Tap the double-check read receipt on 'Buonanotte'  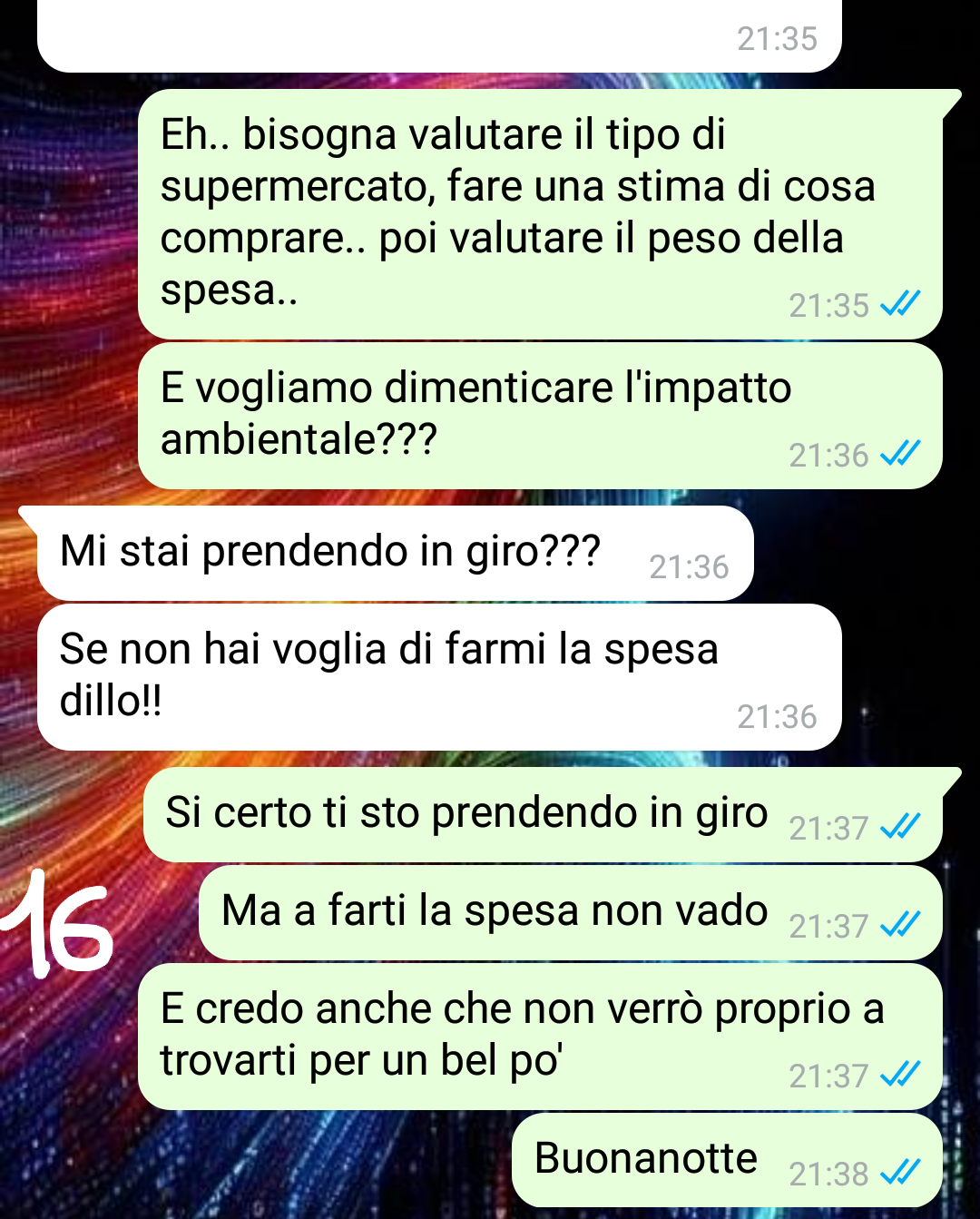click(x=901, y=1173)
